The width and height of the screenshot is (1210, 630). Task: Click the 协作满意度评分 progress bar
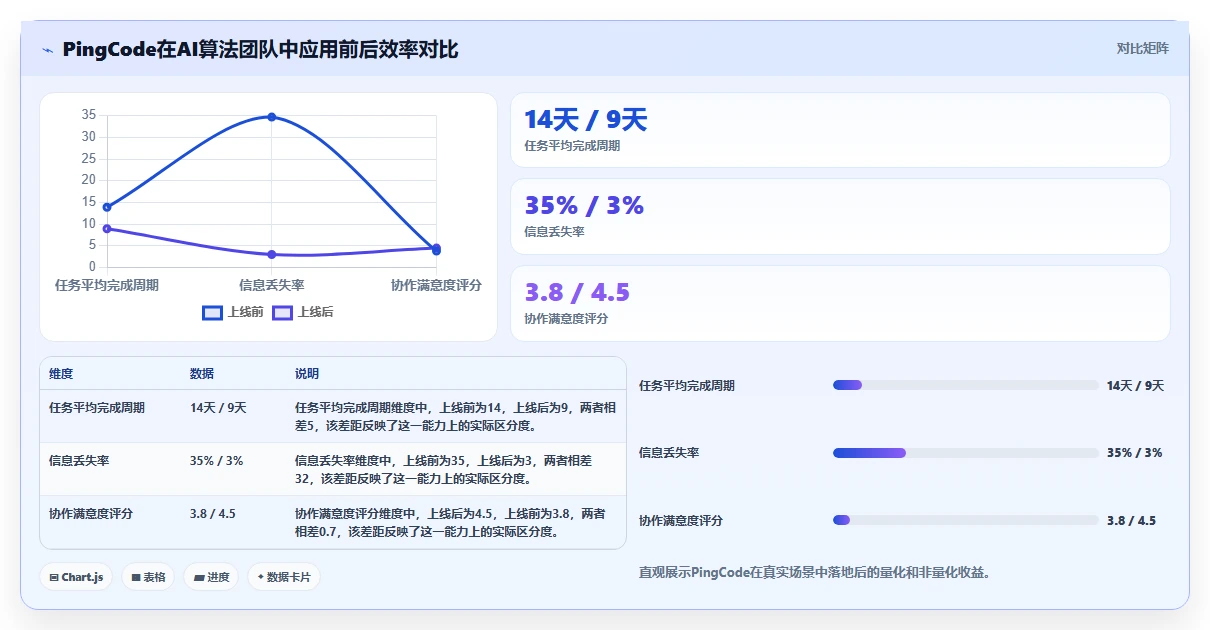(x=966, y=520)
